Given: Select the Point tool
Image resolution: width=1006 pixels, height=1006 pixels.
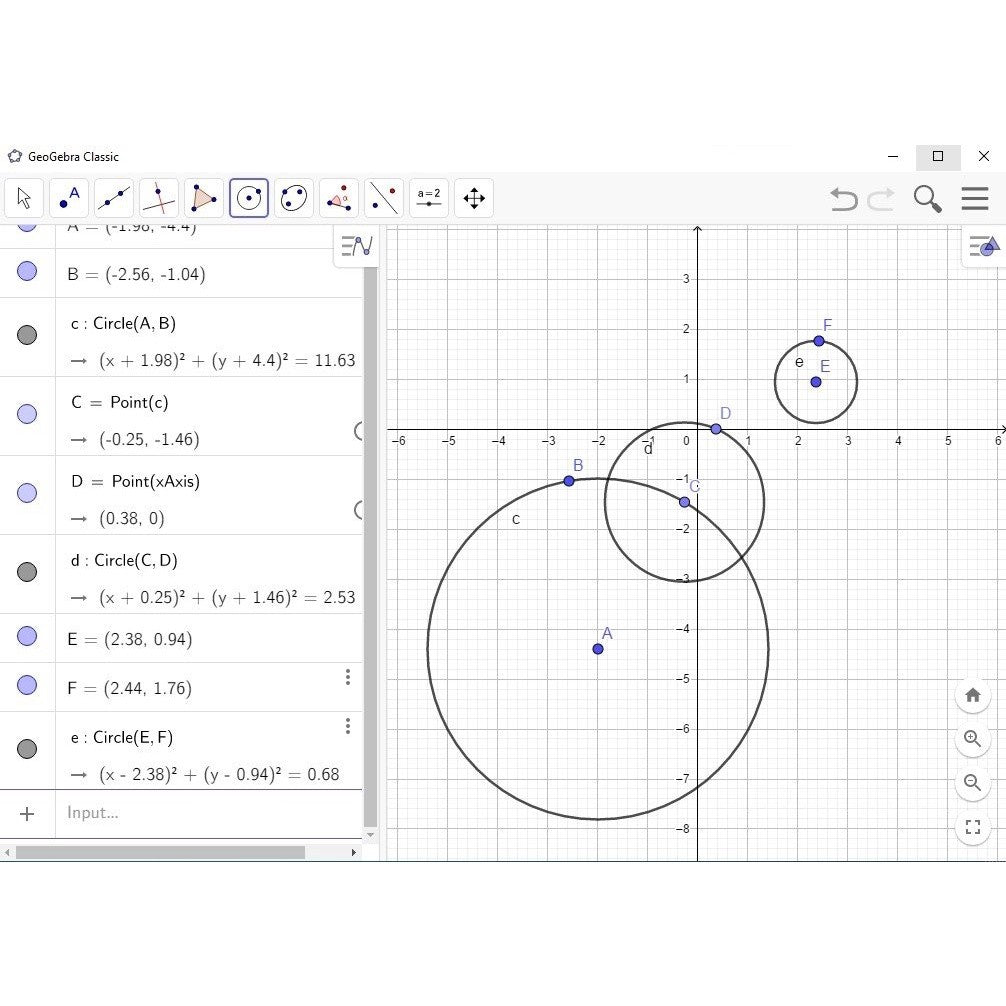Looking at the screenshot, I should coord(68,198).
